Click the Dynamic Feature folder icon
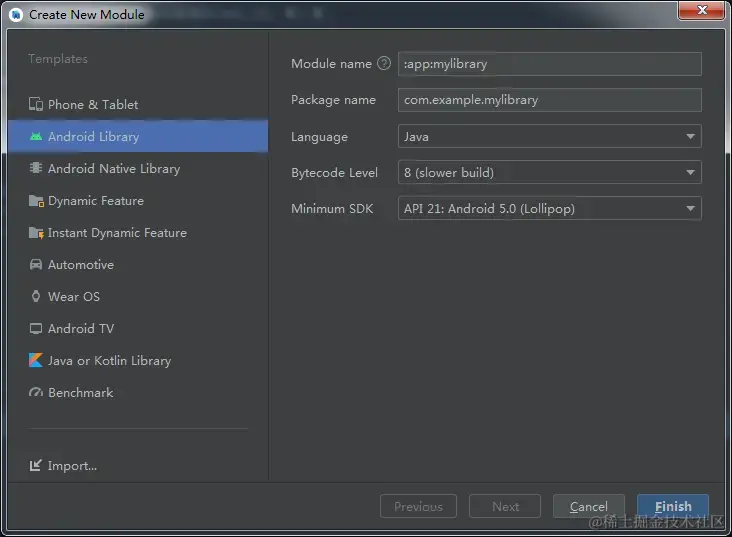The width and height of the screenshot is (732, 537). 36,201
